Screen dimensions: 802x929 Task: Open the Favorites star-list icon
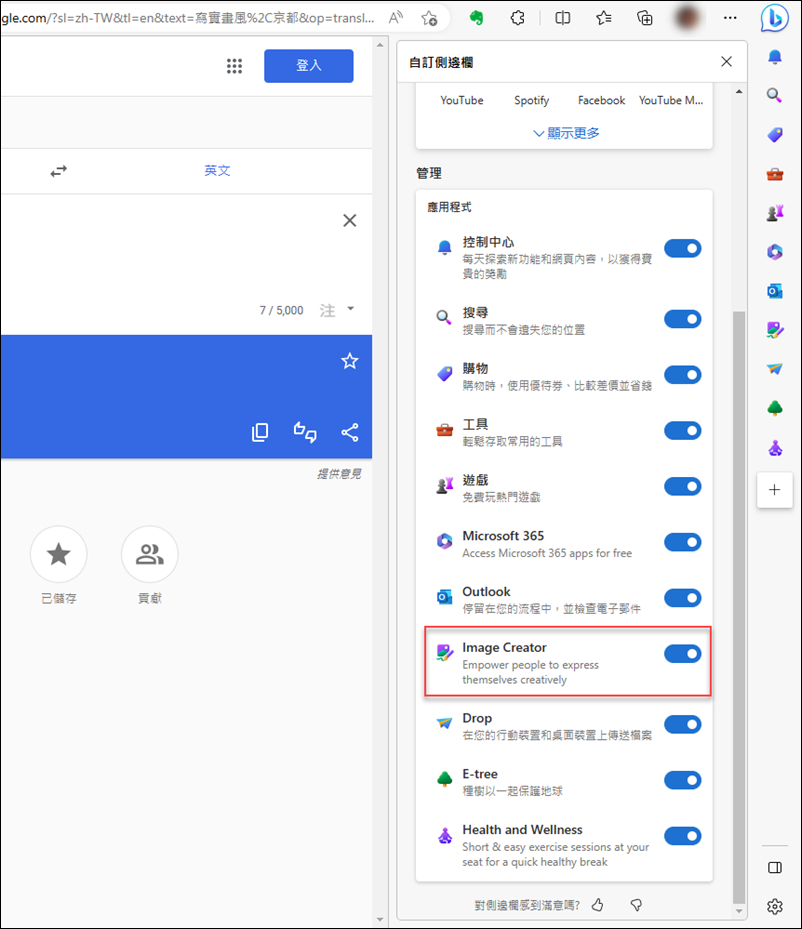tap(604, 18)
